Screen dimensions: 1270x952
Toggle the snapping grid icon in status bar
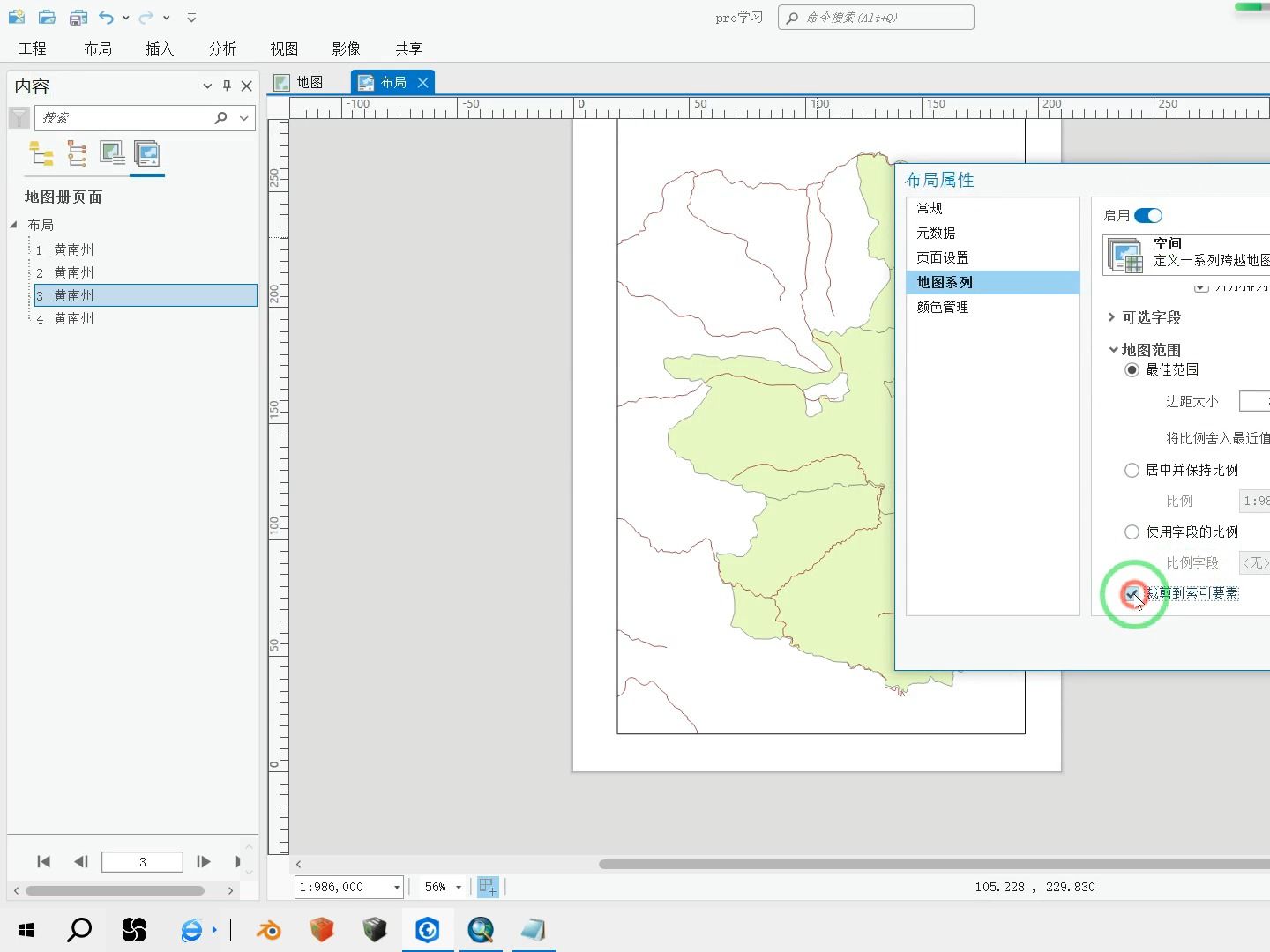(x=488, y=887)
